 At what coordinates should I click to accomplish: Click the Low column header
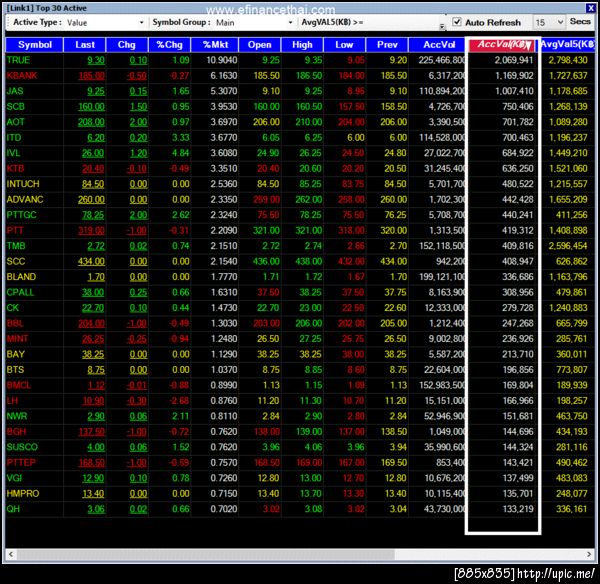[344, 45]
